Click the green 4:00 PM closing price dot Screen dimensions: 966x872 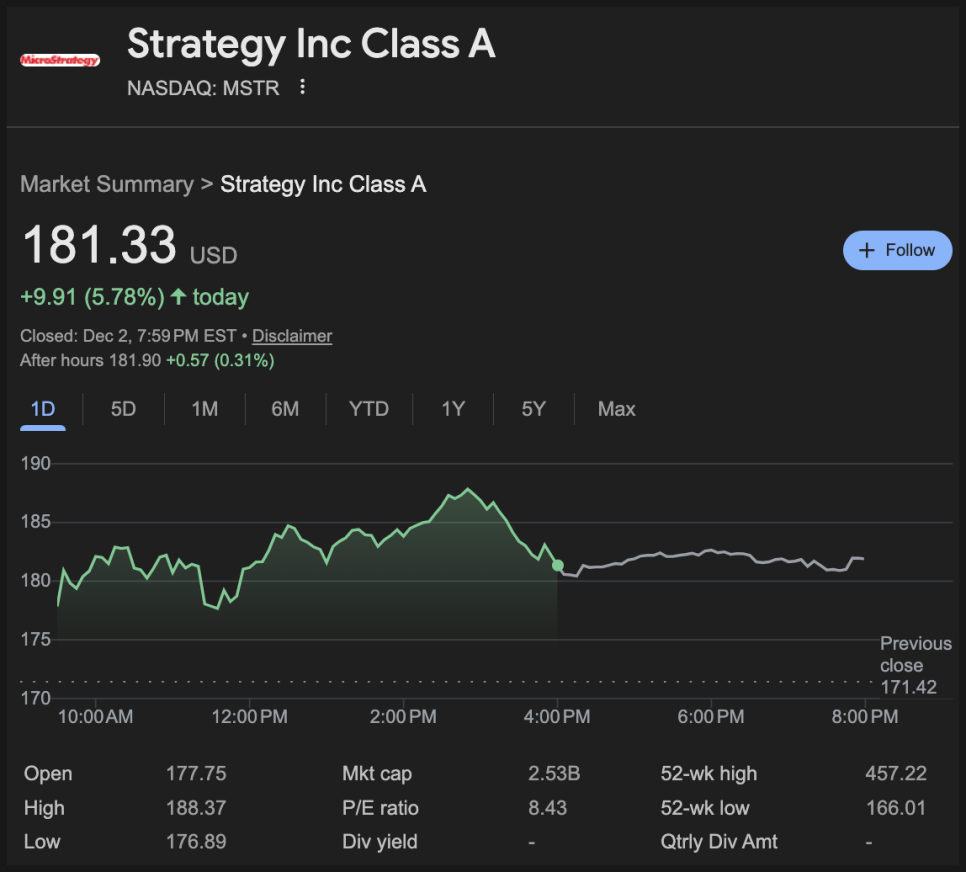(558, 566)
